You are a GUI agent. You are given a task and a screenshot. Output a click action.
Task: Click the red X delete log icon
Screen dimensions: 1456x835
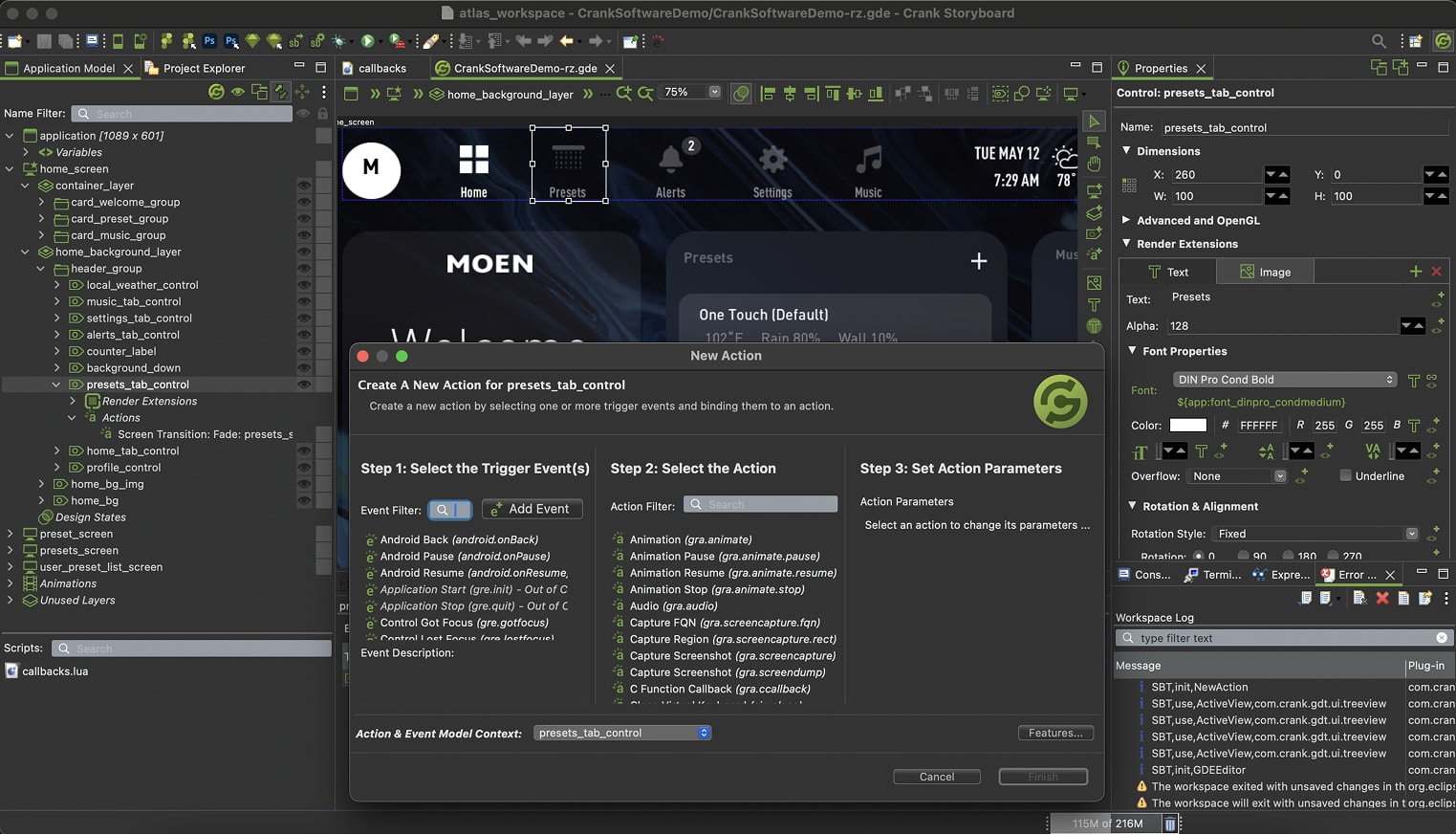click(x=1381, y=598)
